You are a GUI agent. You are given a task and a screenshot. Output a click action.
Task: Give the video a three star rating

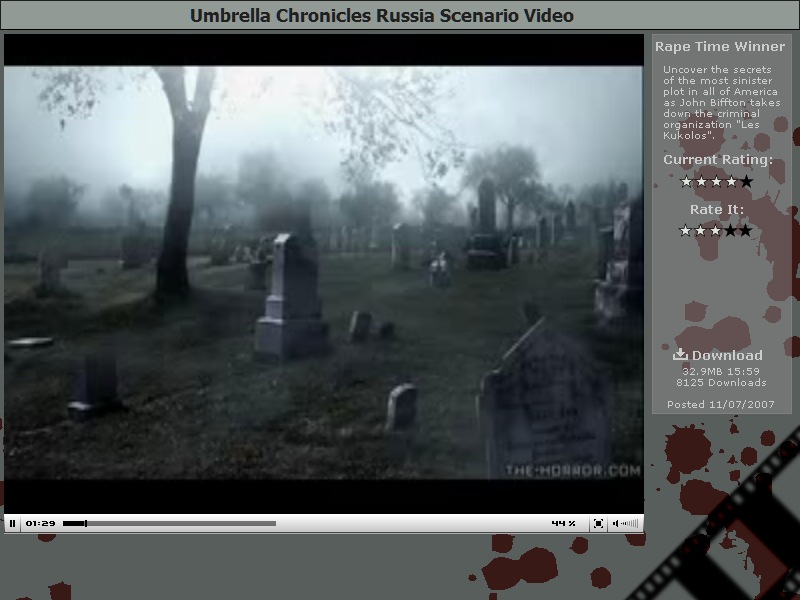tap(716, 230)
